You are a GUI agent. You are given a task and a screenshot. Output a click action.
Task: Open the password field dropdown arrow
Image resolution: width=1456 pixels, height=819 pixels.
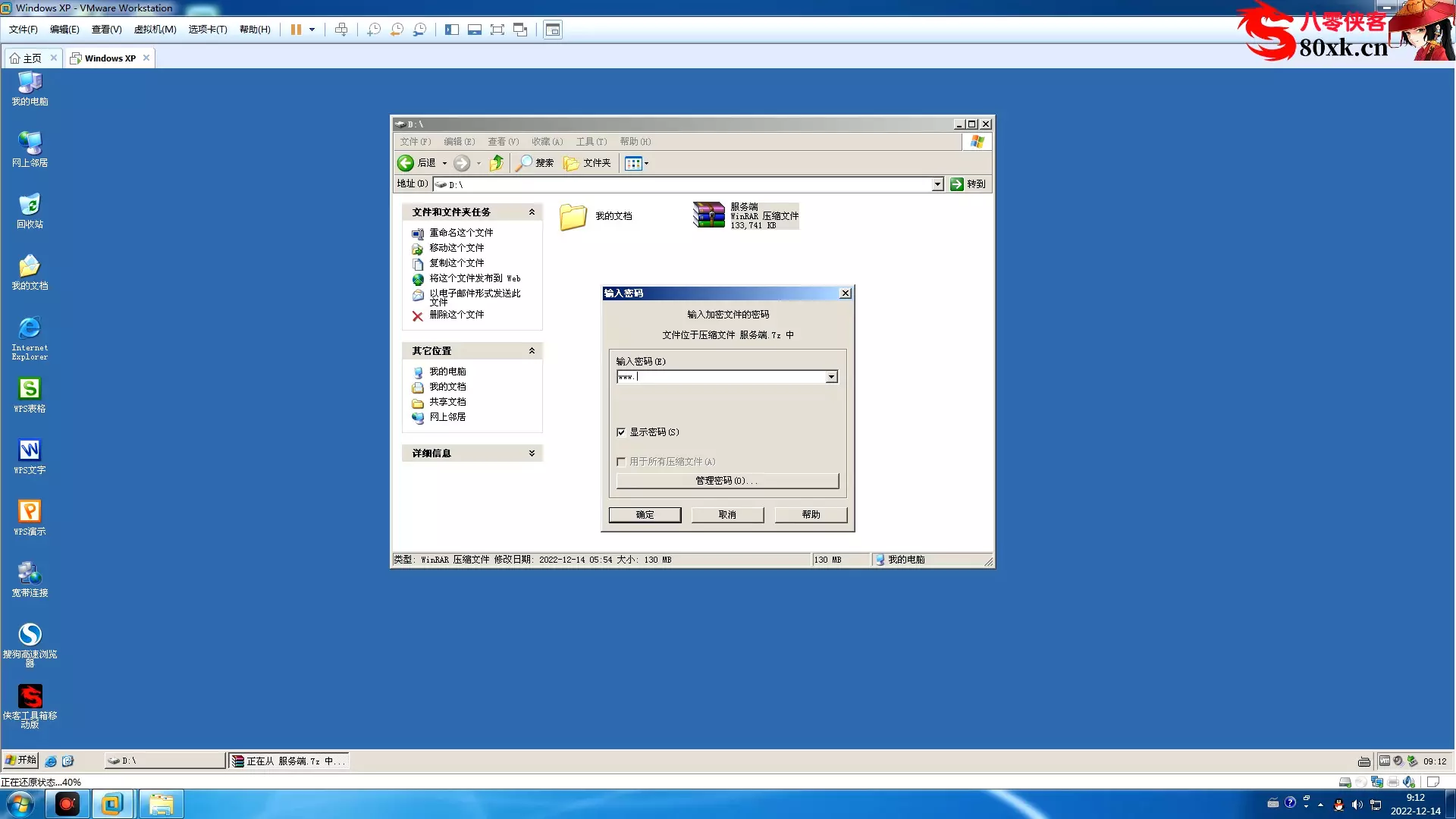click(x=832, y=377)
